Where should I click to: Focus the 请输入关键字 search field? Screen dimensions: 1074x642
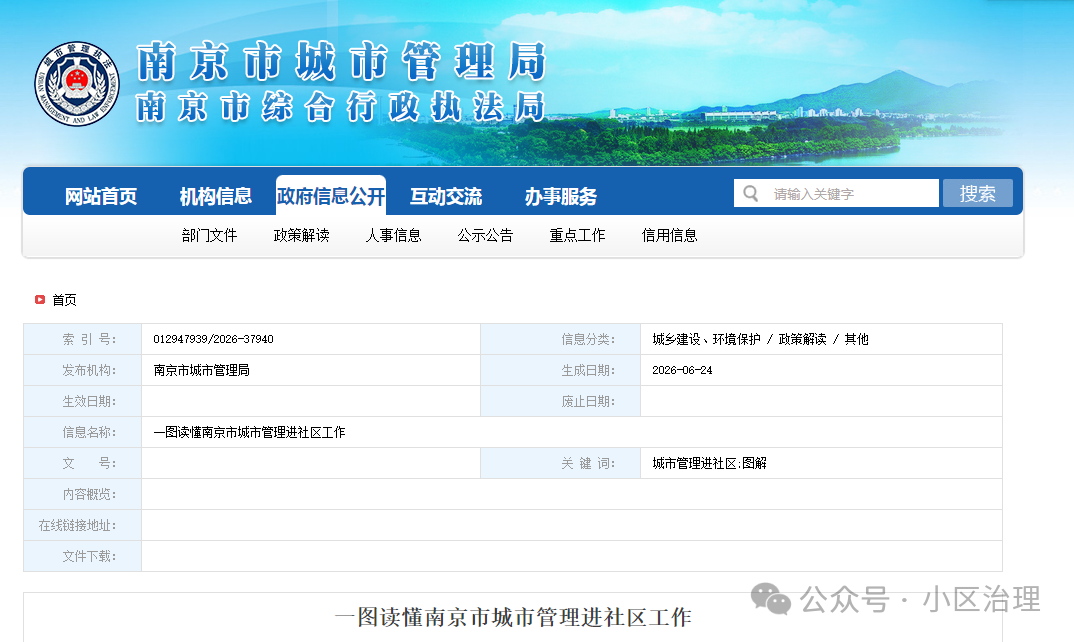coord(836,193)
